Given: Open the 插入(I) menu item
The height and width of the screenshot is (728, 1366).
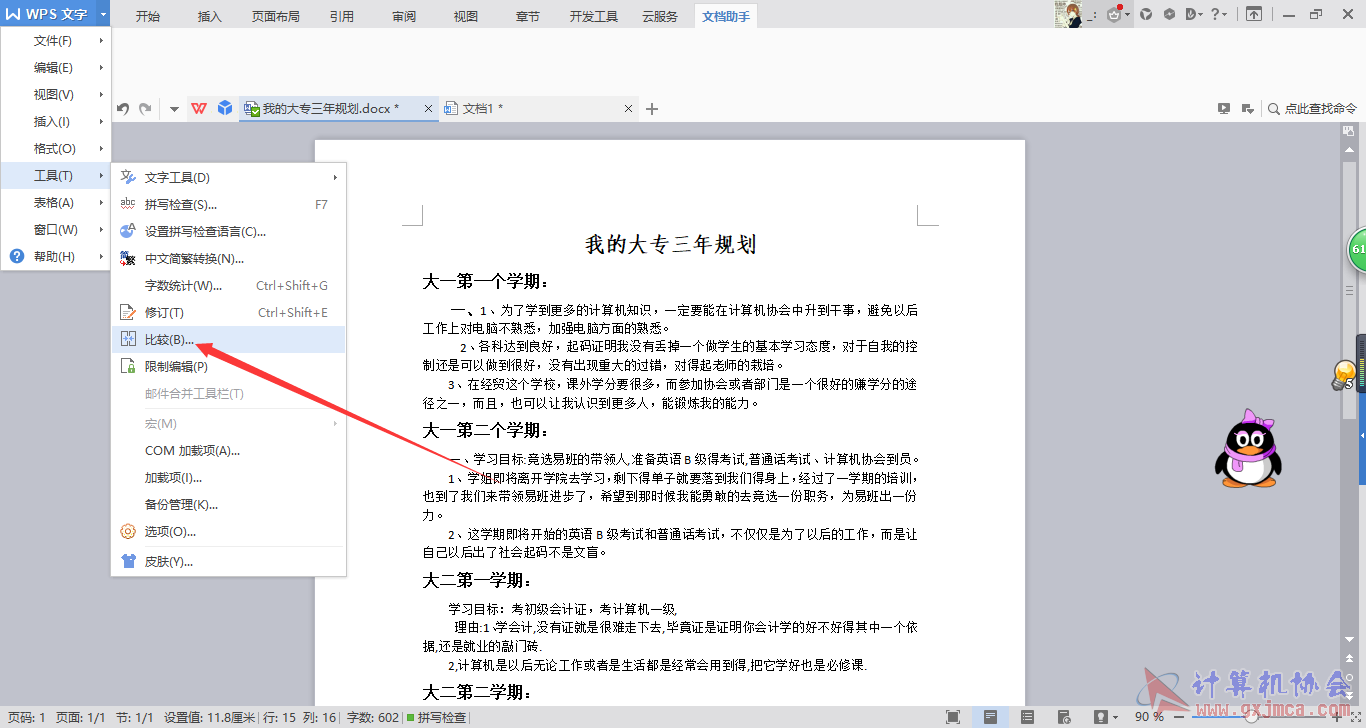Looking at the screenshot, I should pos(56,122).
